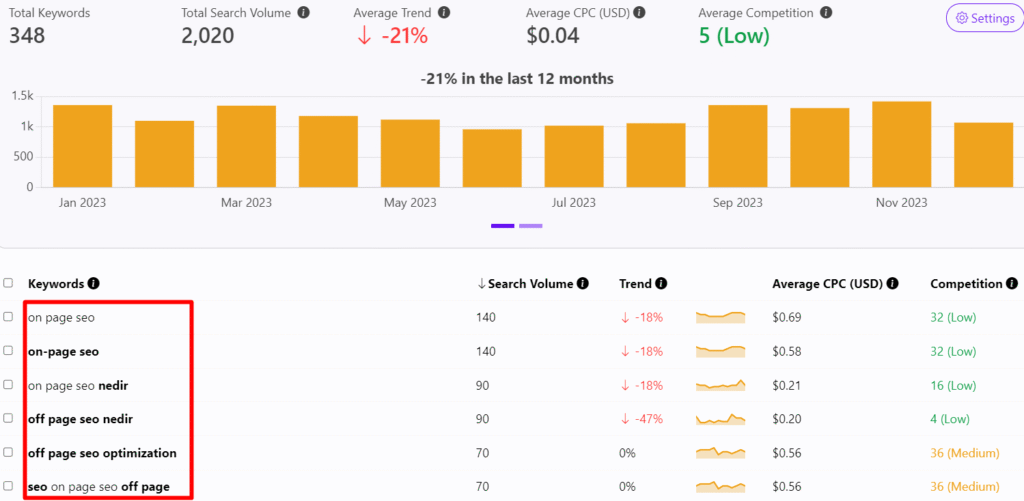Open trend sparkline for 'on page seo nedir'
This screenshot has width=1024, height=501.
(721, 385)
